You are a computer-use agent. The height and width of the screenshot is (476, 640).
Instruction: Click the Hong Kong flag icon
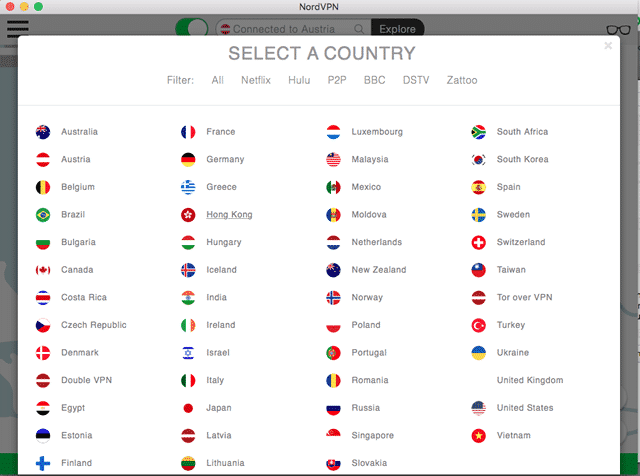(x=188, y=215)
